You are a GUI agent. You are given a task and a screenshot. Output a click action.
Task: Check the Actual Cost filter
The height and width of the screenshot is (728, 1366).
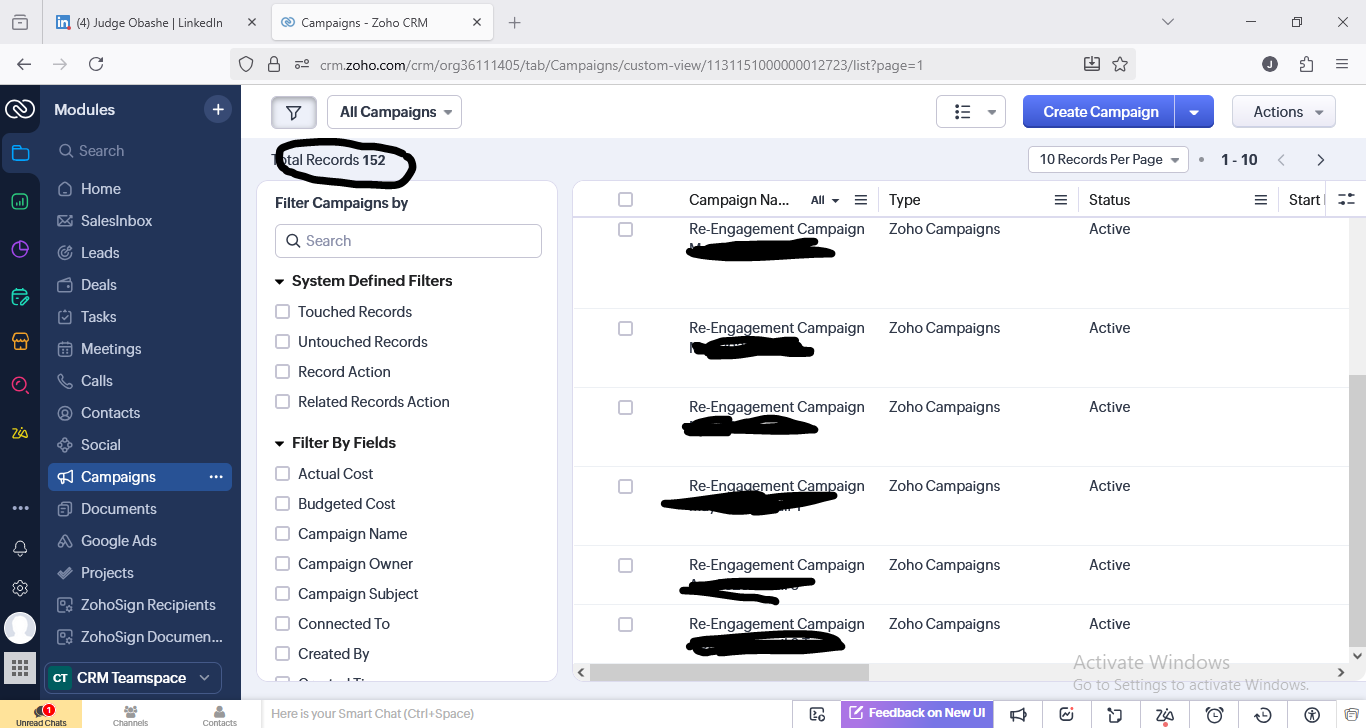pyautogui.click(x=282, y=474)
